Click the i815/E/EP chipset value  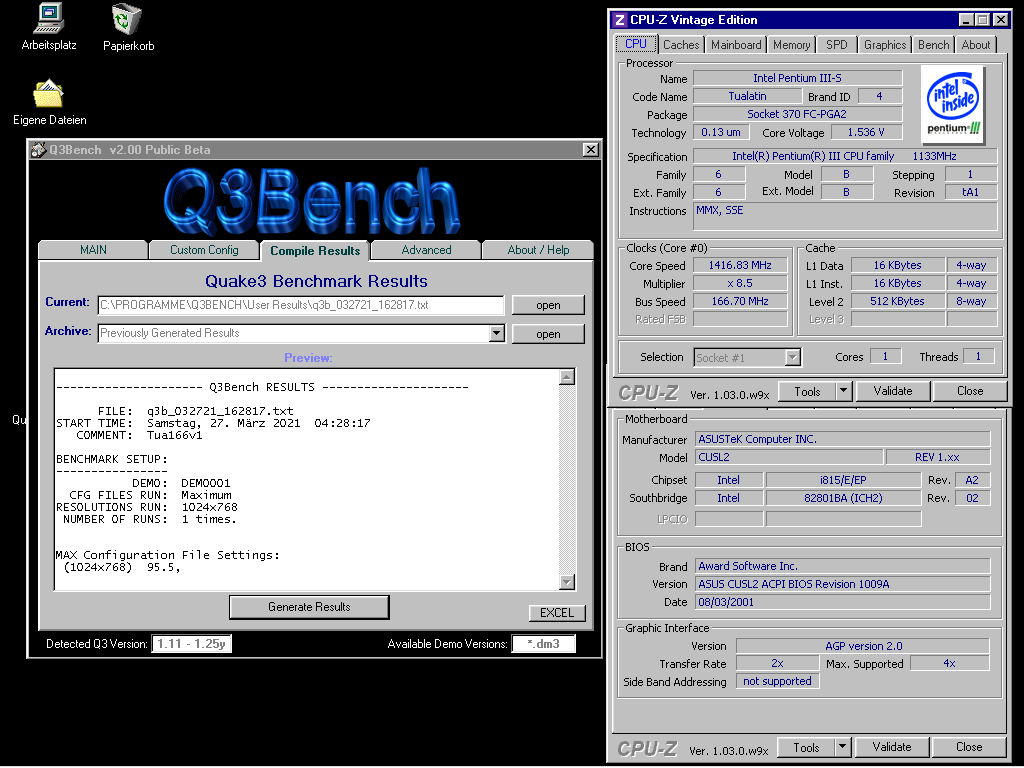click(843, 480)
